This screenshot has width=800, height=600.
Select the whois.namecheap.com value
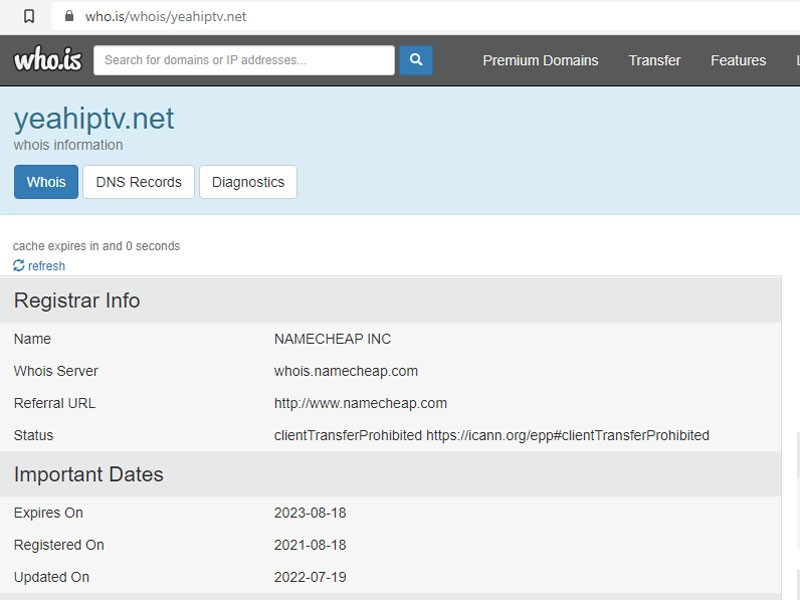point(346,371)
